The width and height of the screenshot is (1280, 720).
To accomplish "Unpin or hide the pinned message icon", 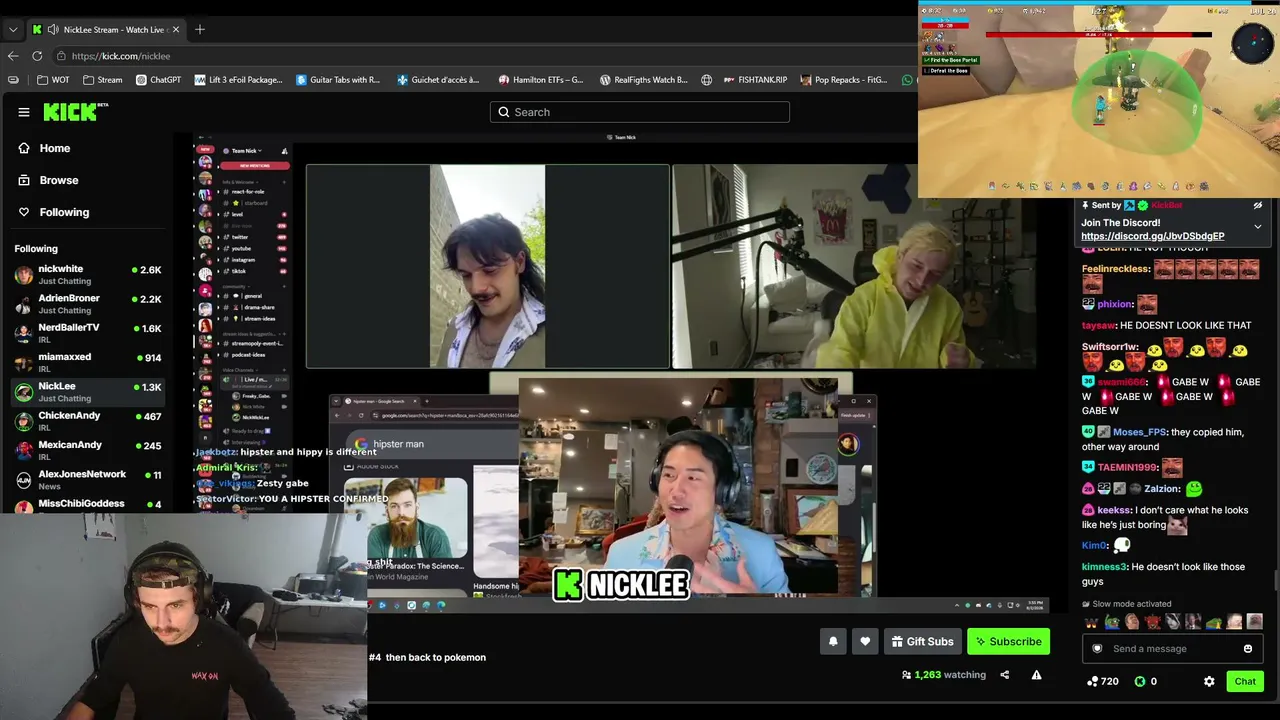I will [1258, 205].
